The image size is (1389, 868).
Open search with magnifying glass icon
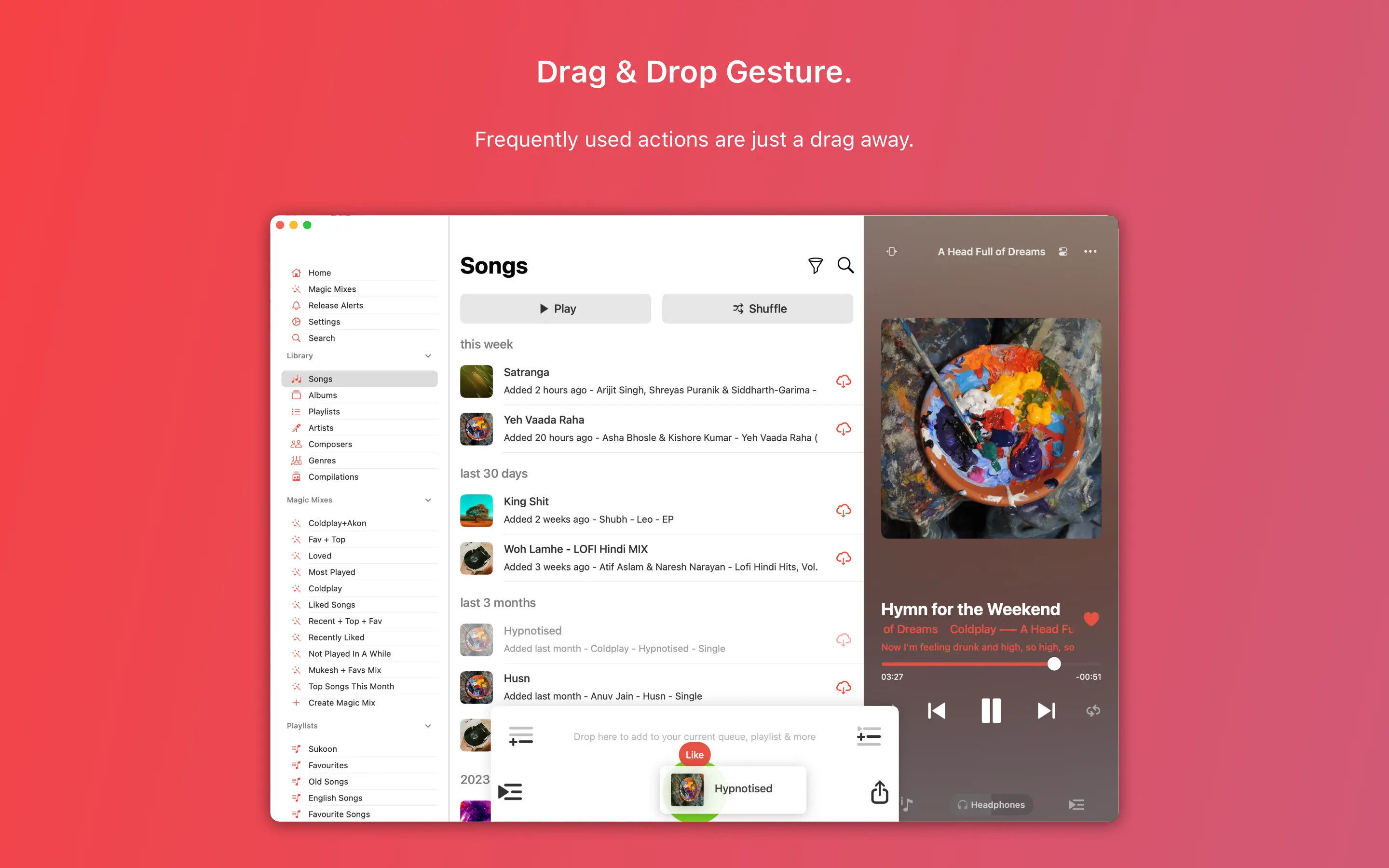pyautogui.click(x=845, y=265)
